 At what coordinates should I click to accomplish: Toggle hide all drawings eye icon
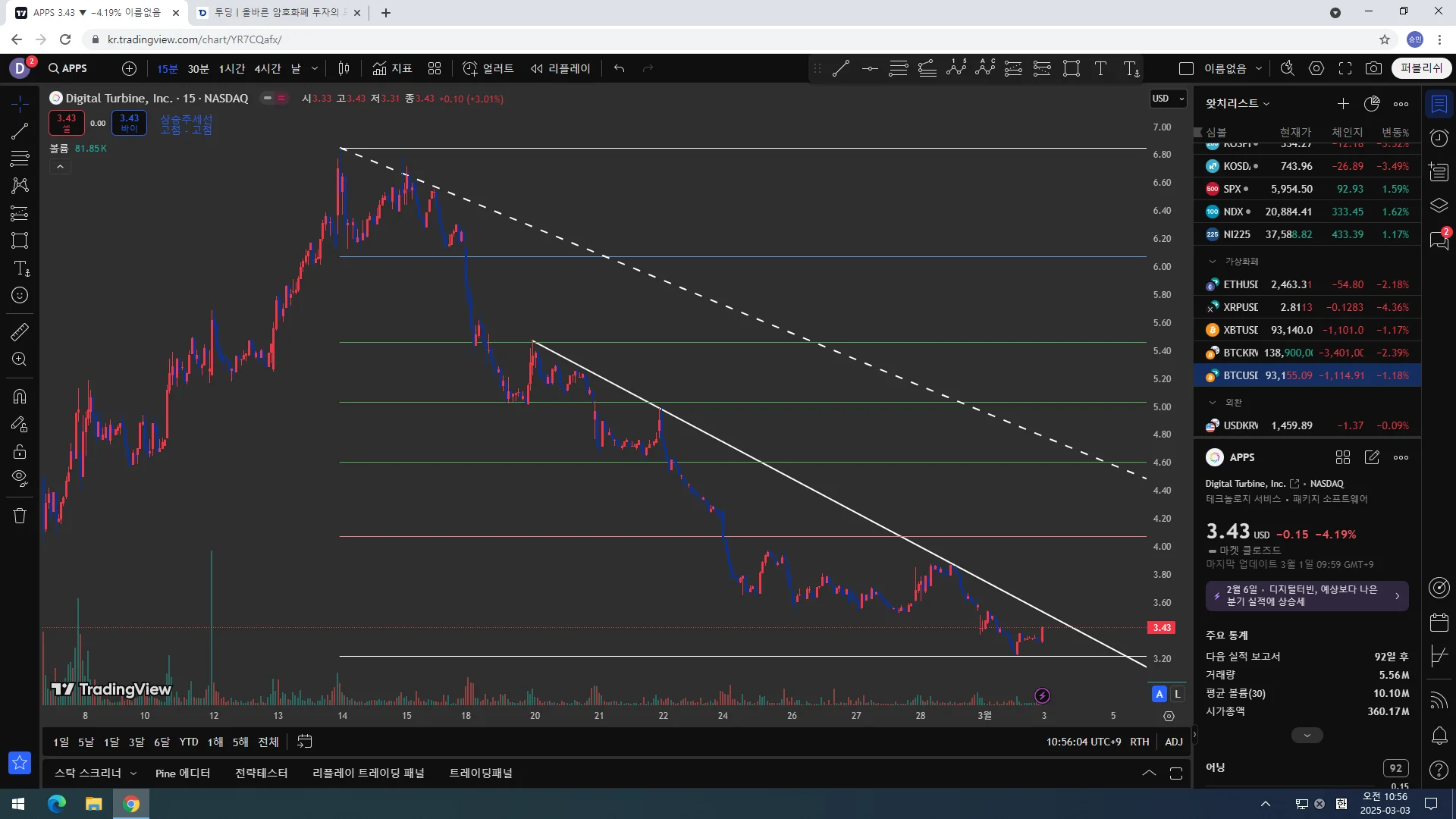pos(20,478)
